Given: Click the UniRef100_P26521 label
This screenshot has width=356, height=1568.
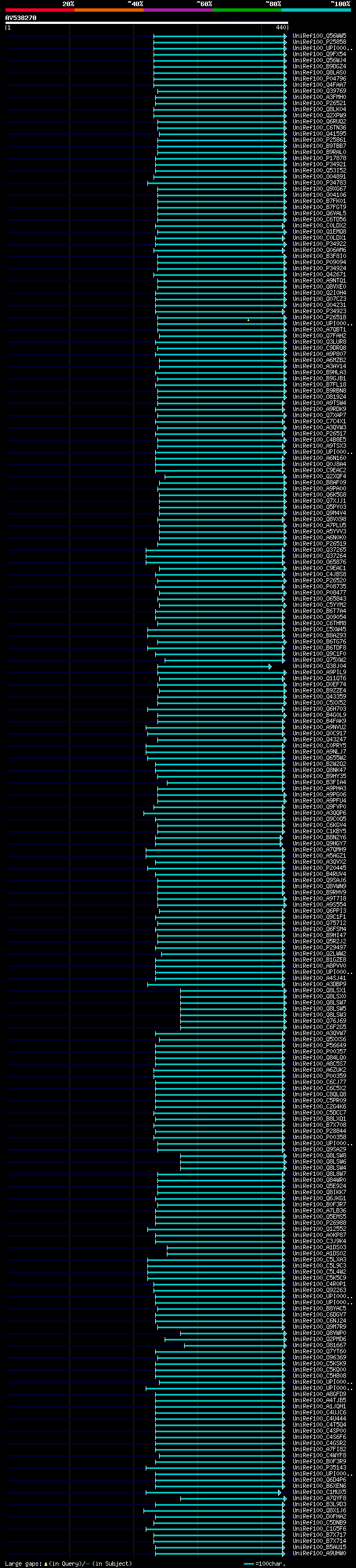Looking at the screenshot, I should 319,103.
